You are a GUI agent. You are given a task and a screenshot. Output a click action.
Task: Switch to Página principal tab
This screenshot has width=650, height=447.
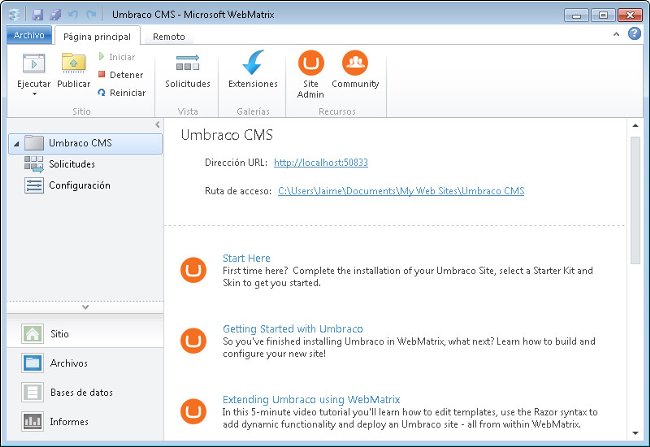[x=97, y=36]
